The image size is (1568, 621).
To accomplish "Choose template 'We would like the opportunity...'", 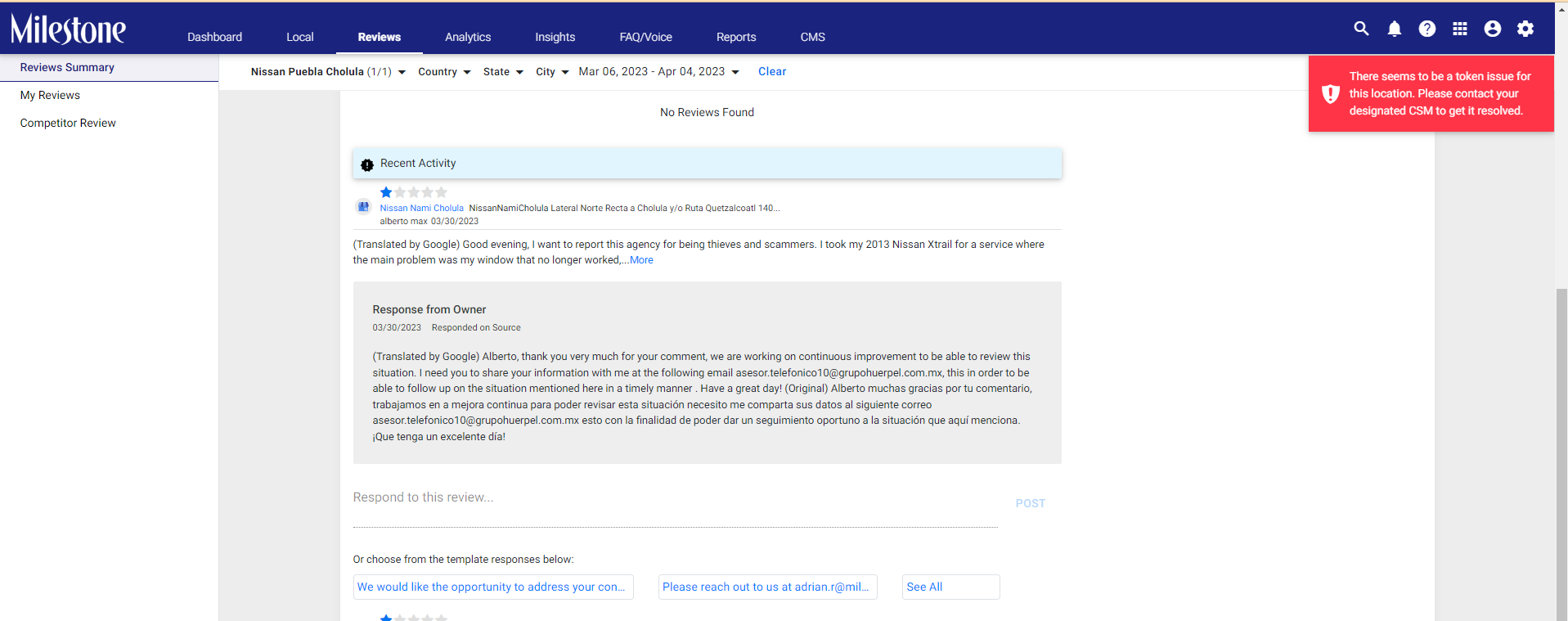I will pos(493,587).
